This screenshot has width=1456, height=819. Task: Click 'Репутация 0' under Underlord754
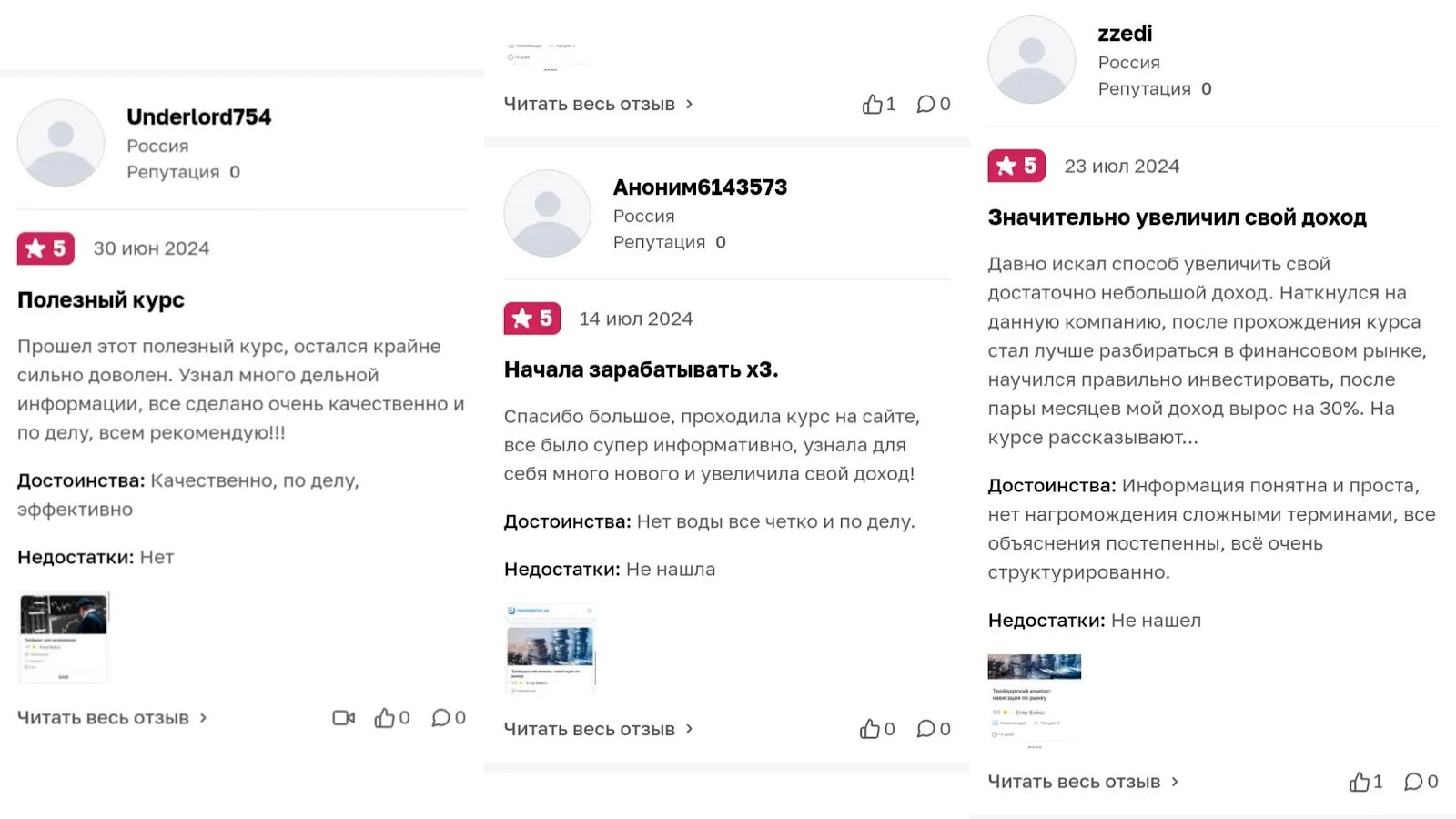[x=184, y=172]
